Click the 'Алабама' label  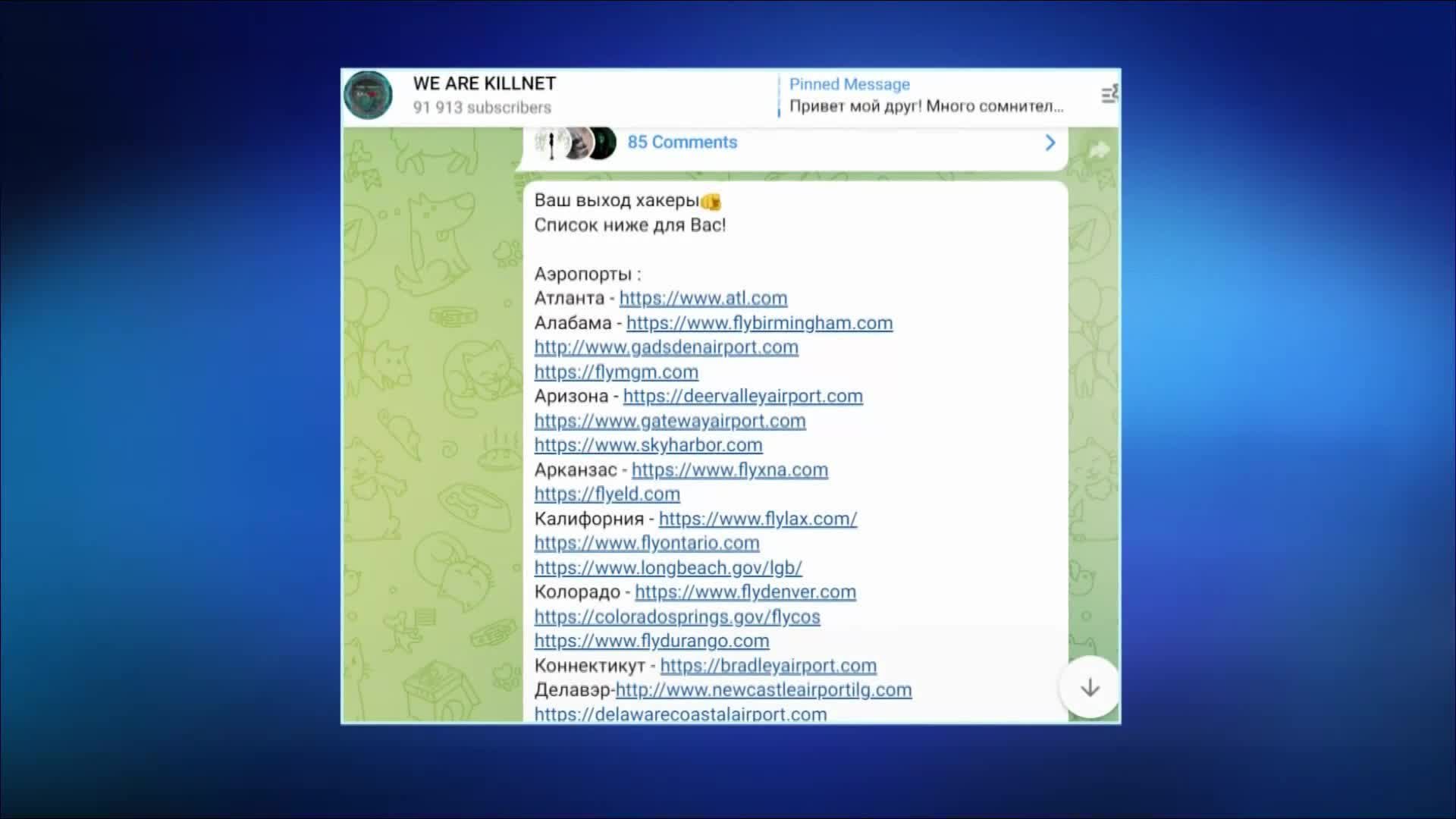point(573,323)
